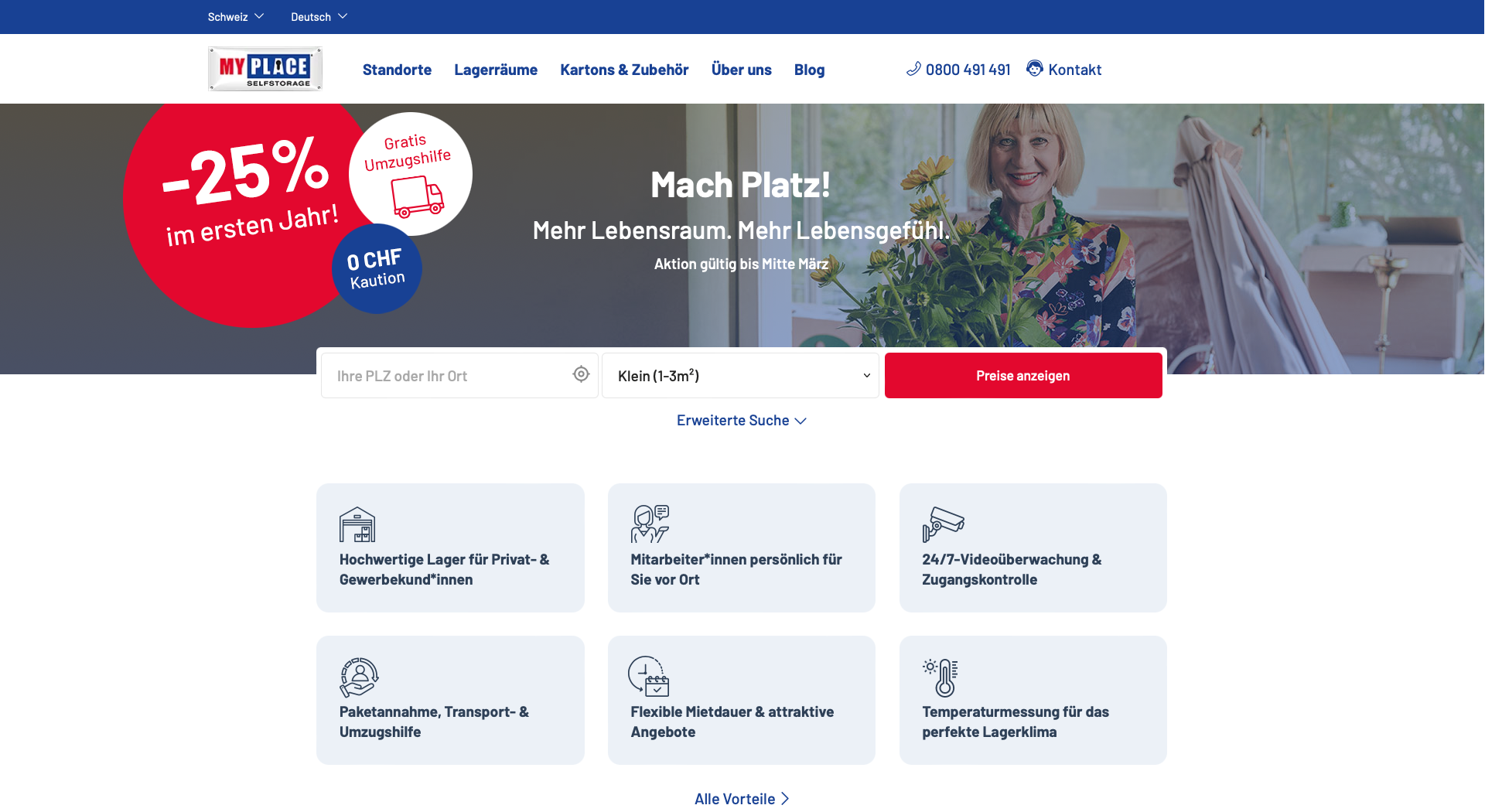Click the Preise anzeigen button
1485x812 pixels.
[1023, 376]
